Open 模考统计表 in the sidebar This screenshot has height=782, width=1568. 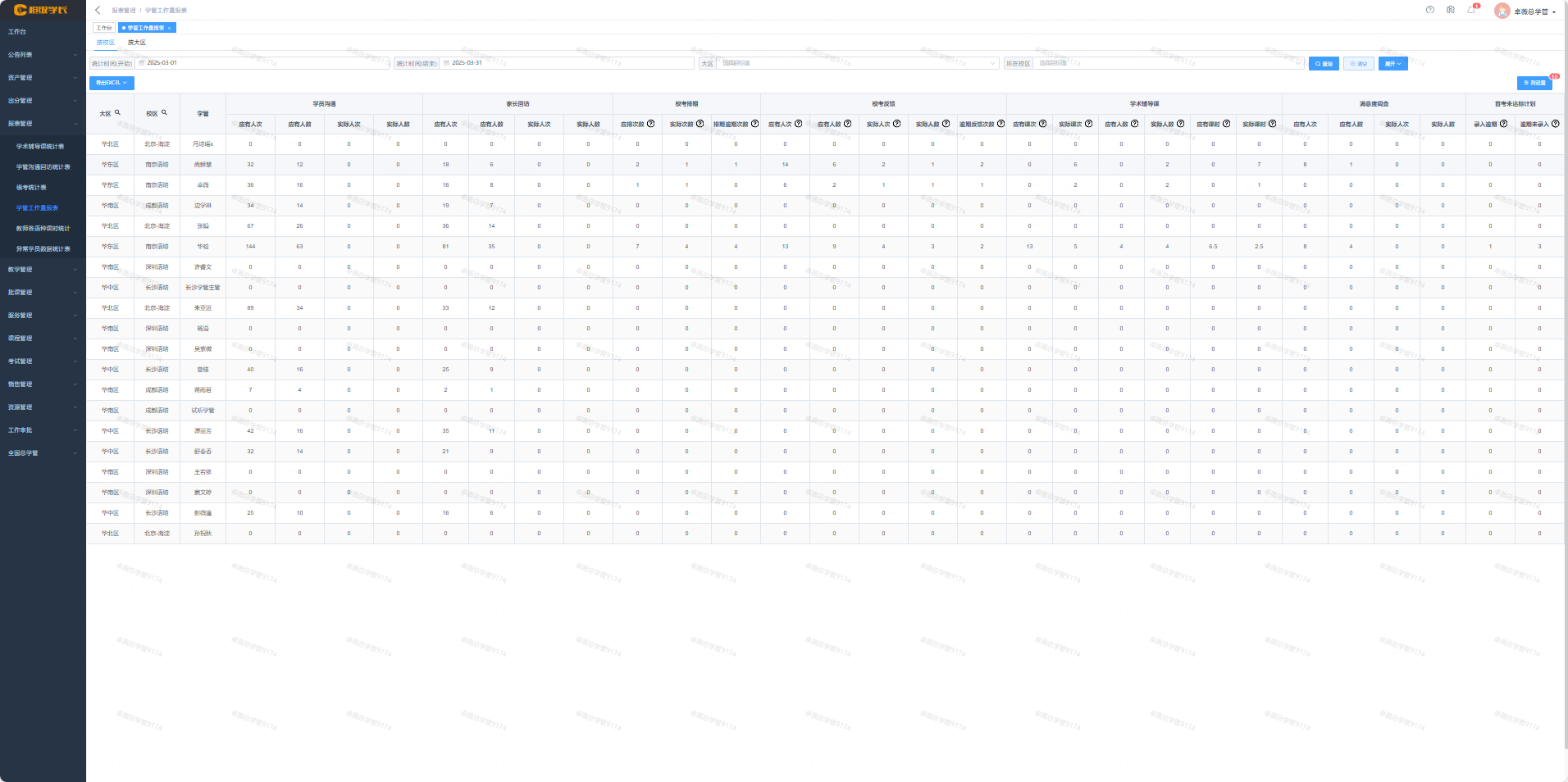click(32, 188)
